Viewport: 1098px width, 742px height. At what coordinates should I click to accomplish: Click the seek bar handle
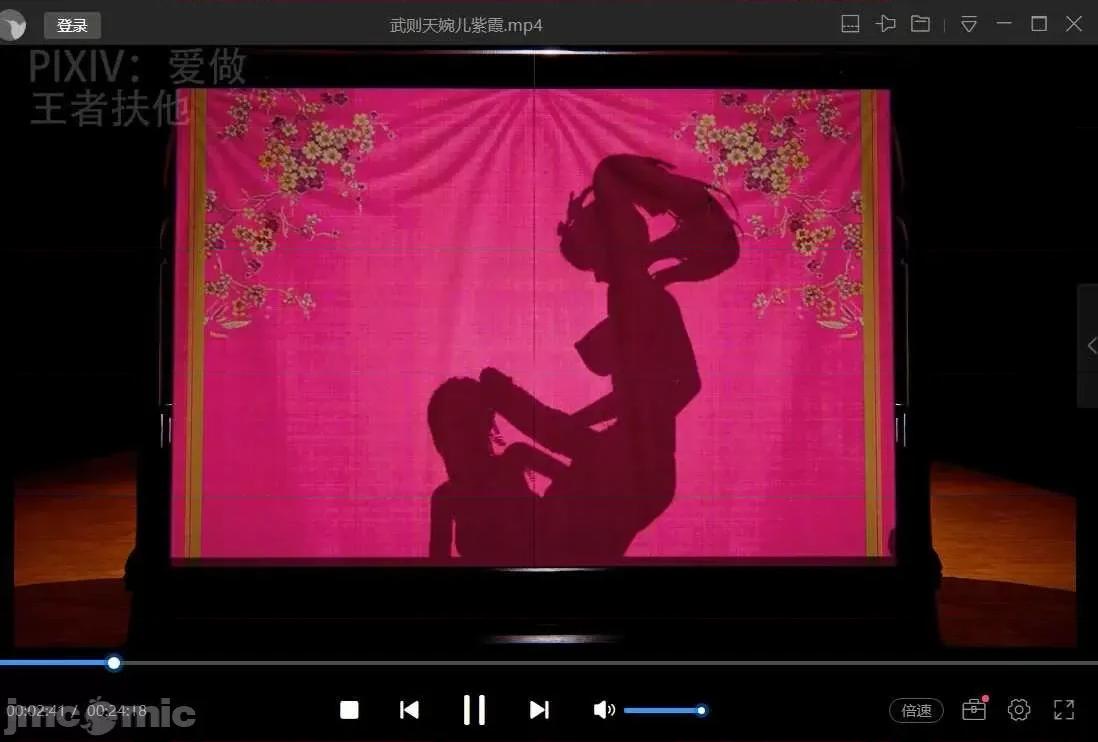(x=113, y=663)
